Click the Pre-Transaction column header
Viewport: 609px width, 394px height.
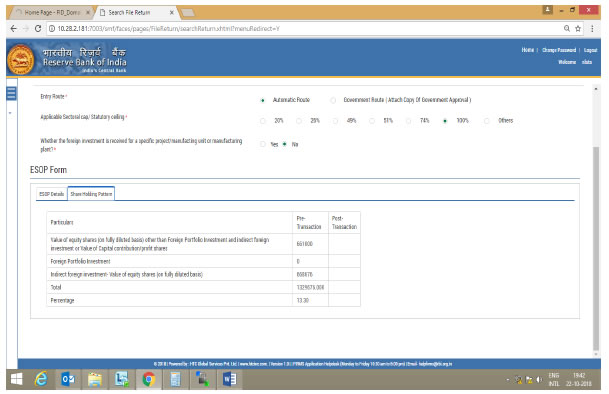[x=310, y=223]
